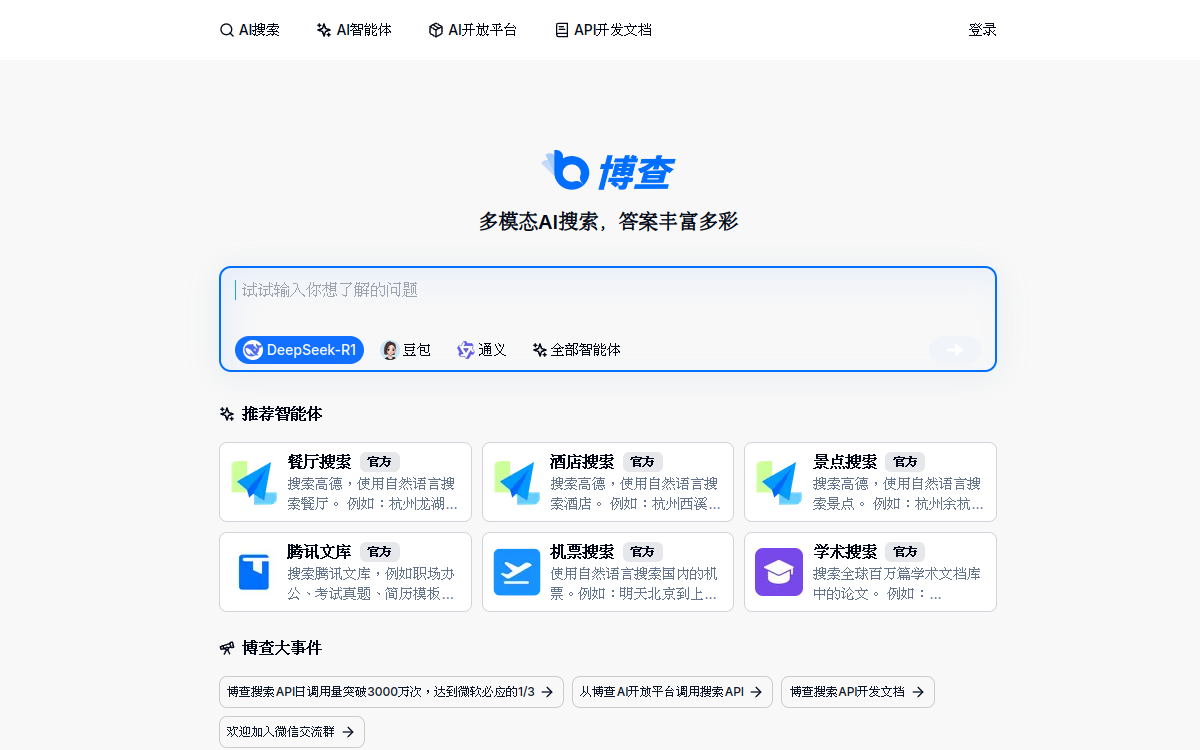This screenshot has width=1200, height=750.
Task: Click 官方 badge on 餐厅搜索 card
Action: (x=380, y=462)
